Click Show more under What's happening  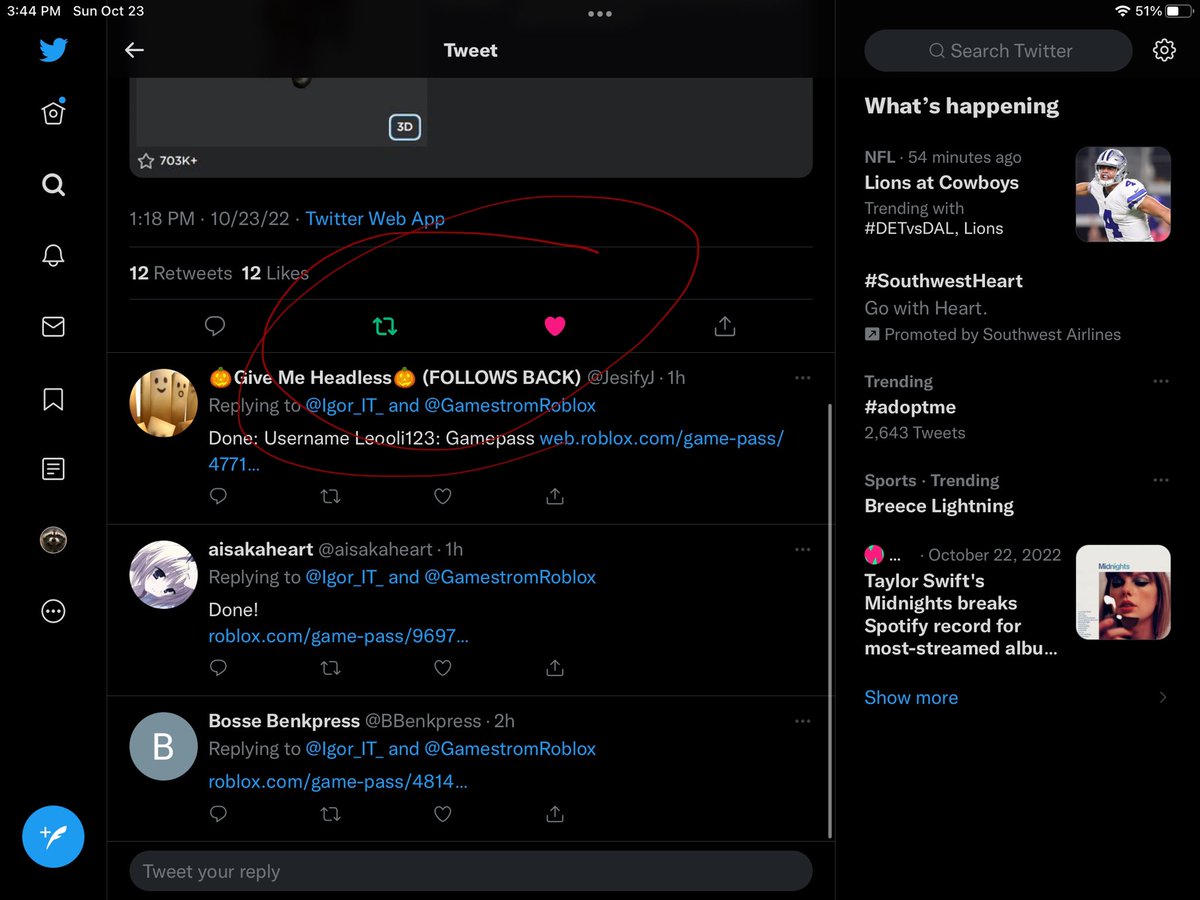(x=911, y=697)
